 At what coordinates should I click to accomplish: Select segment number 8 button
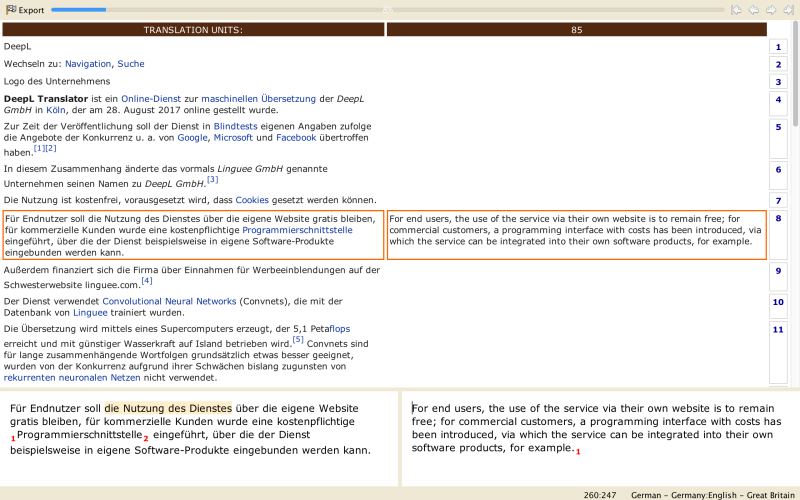click(778, 235)
